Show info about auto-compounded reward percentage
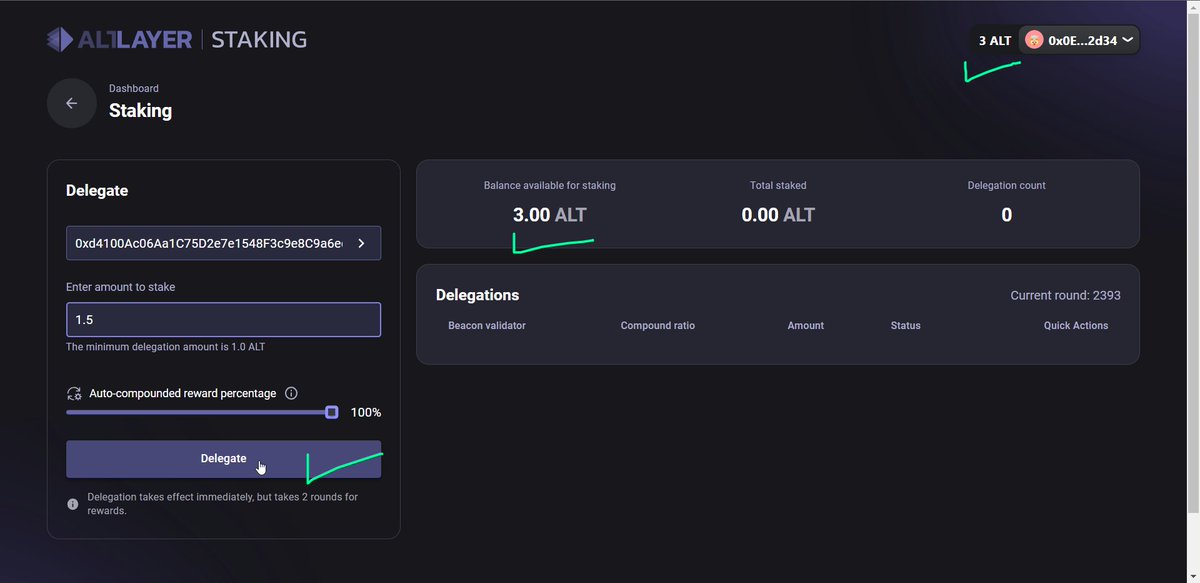This screenshot has height=583, width=1200. tap(292, 393)
